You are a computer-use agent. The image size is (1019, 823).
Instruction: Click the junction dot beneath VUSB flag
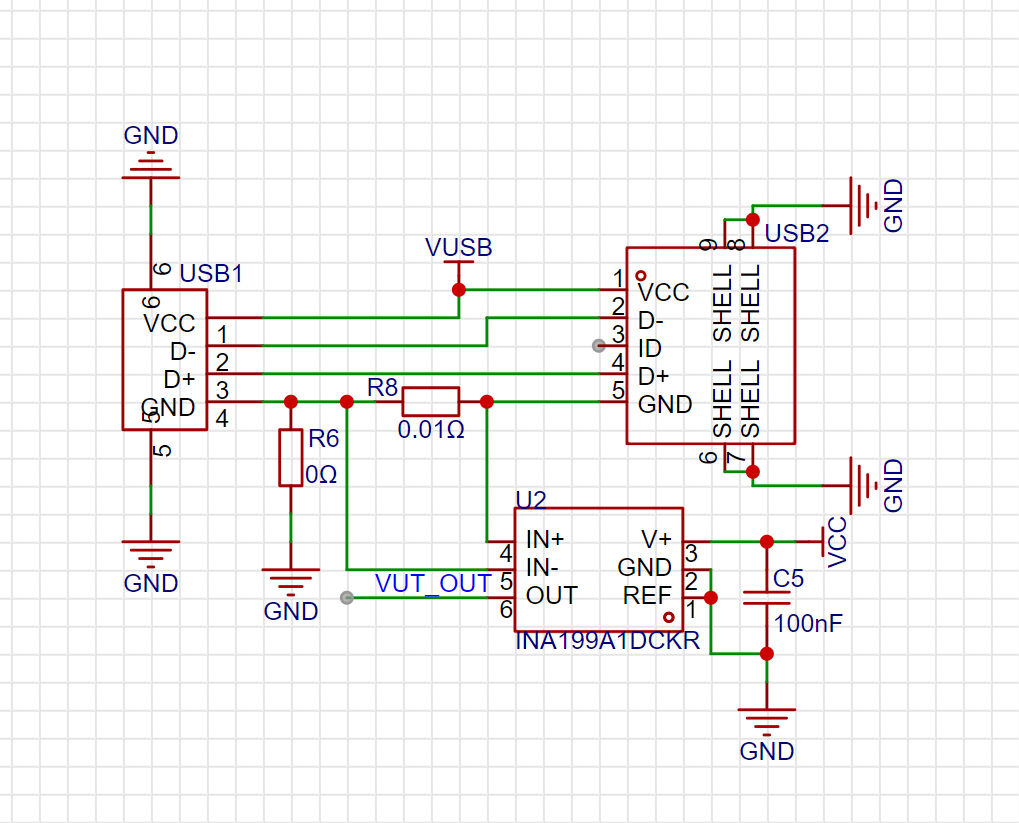click(459, 290)
